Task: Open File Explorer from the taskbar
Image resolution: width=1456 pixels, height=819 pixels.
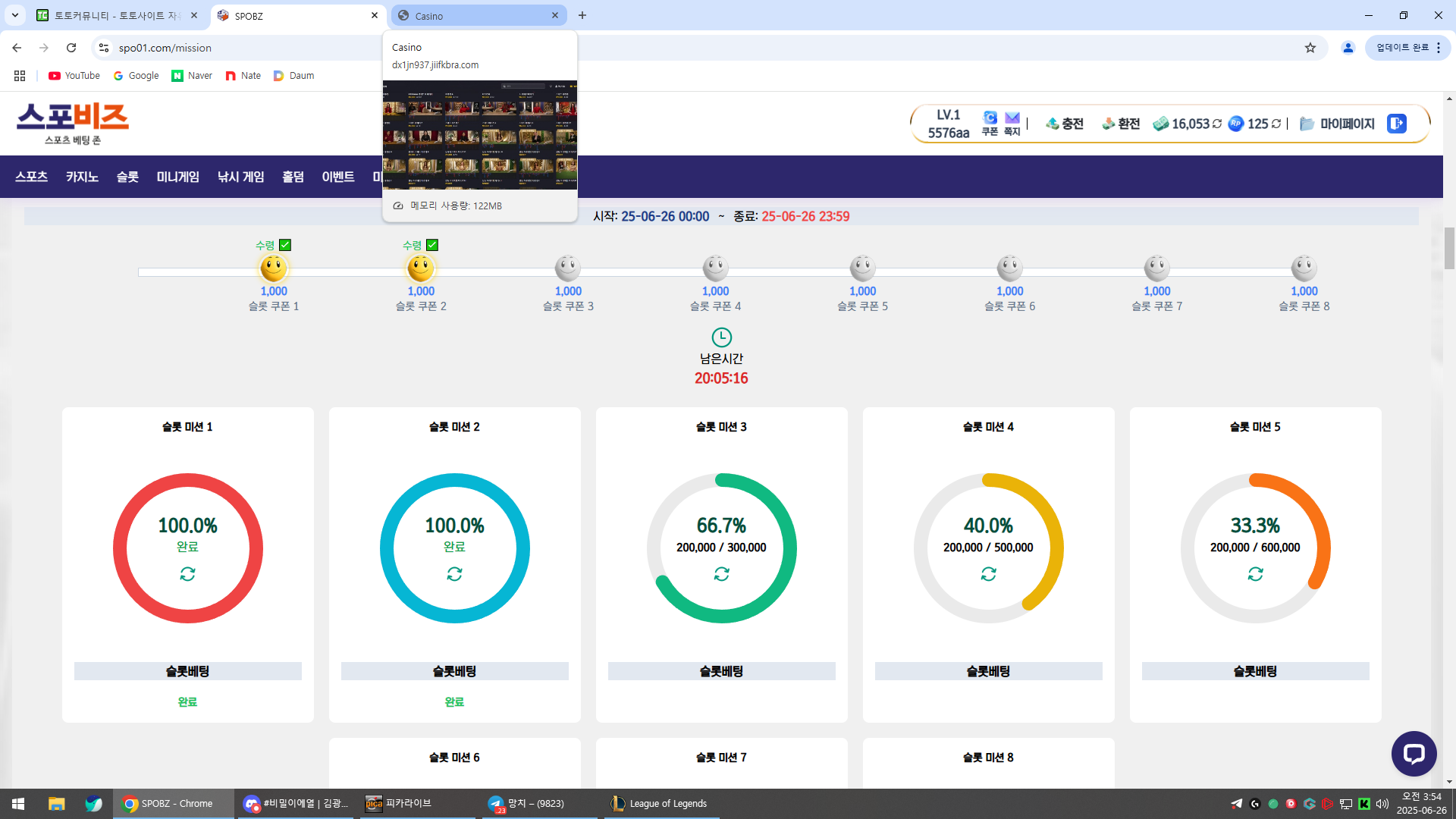Action: [x=56, y=803]
